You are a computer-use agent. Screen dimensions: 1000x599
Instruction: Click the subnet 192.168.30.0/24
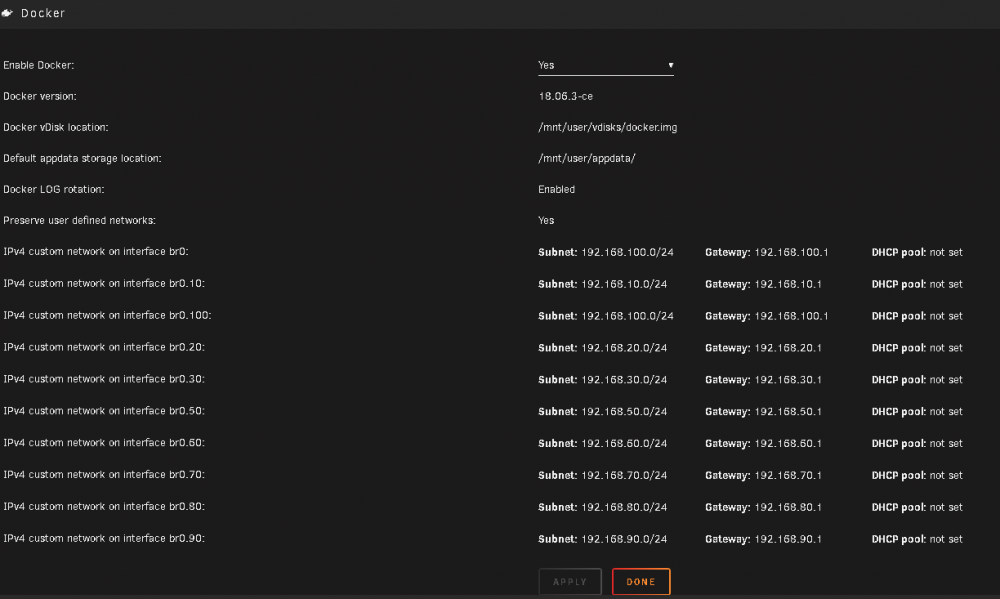624,380
